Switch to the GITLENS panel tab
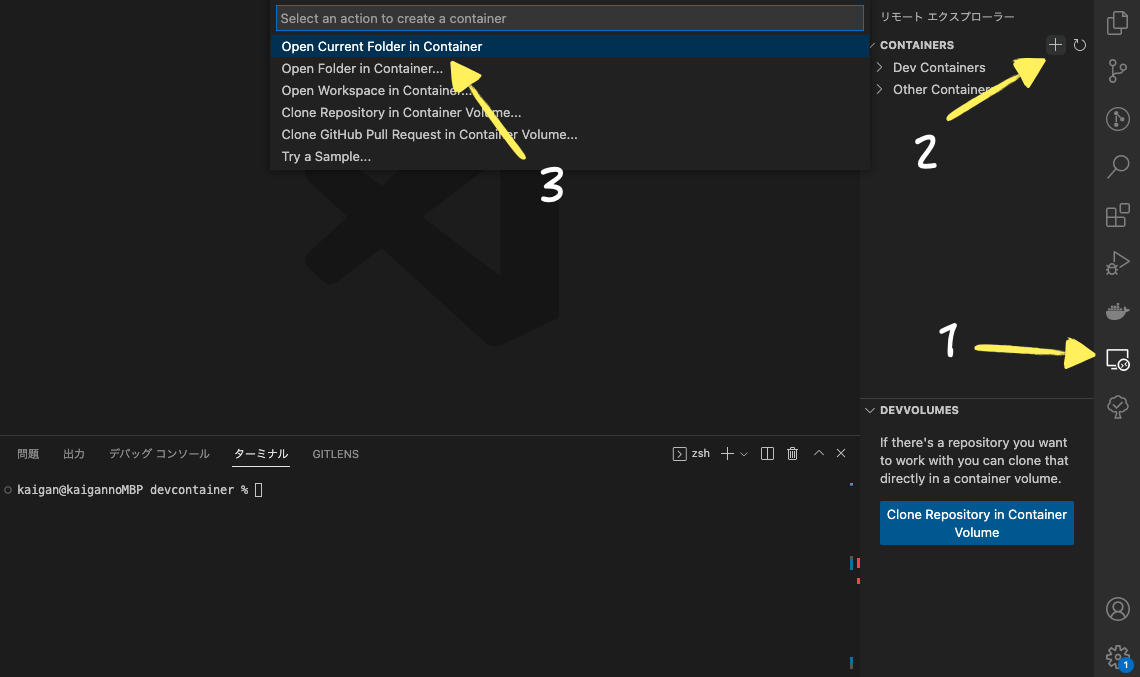Viewport: 1140px width, 677px height. (x=336, y=454)
